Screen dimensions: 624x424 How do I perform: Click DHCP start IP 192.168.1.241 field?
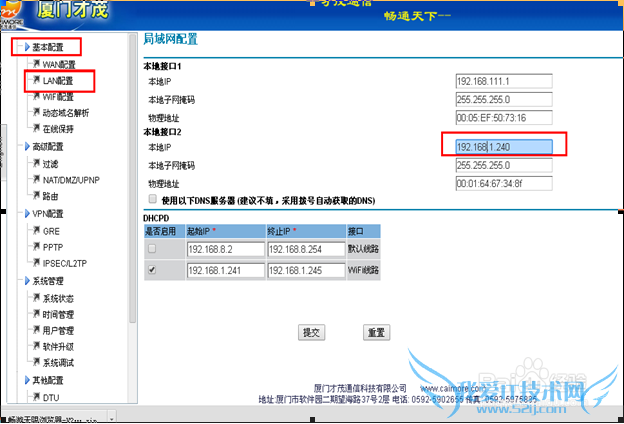pyautogui.click(x=226, y=270)
